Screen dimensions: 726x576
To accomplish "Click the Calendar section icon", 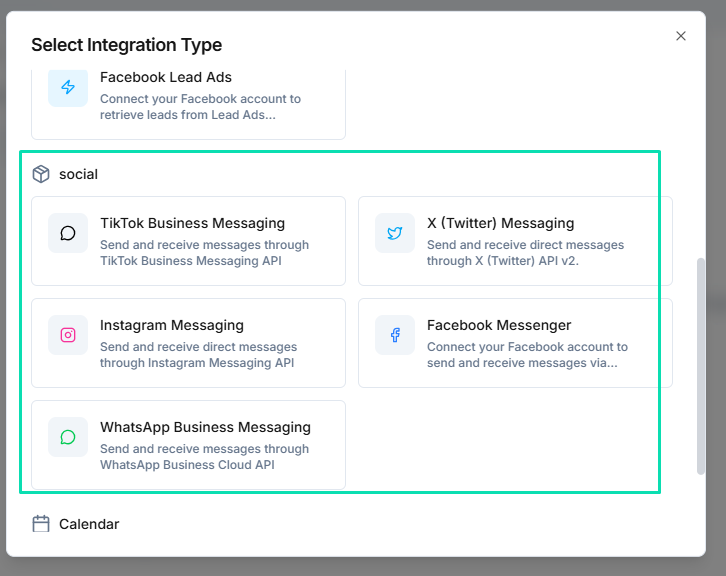I will [41, 524].
